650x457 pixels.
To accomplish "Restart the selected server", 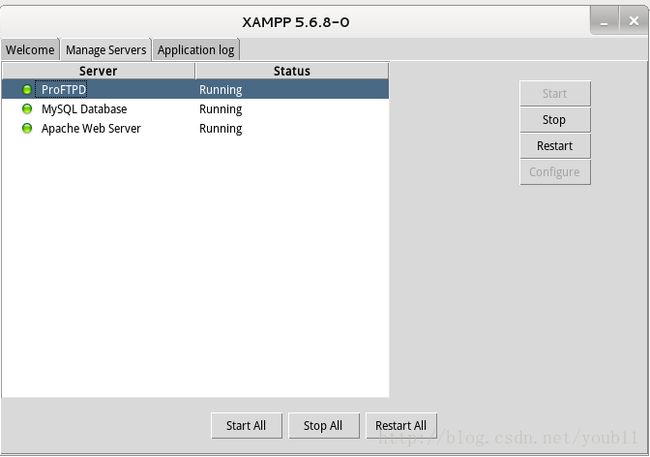I will (555, 146).
